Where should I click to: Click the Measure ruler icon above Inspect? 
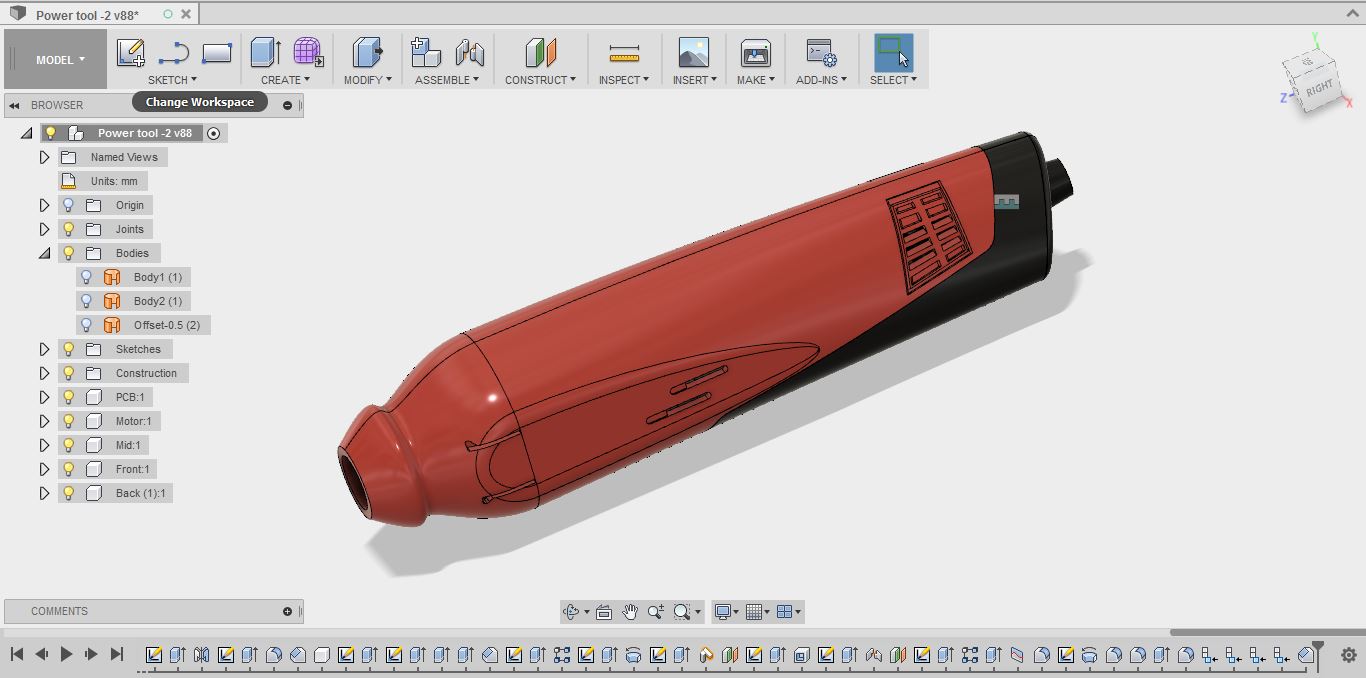click(x=623, y=53)
